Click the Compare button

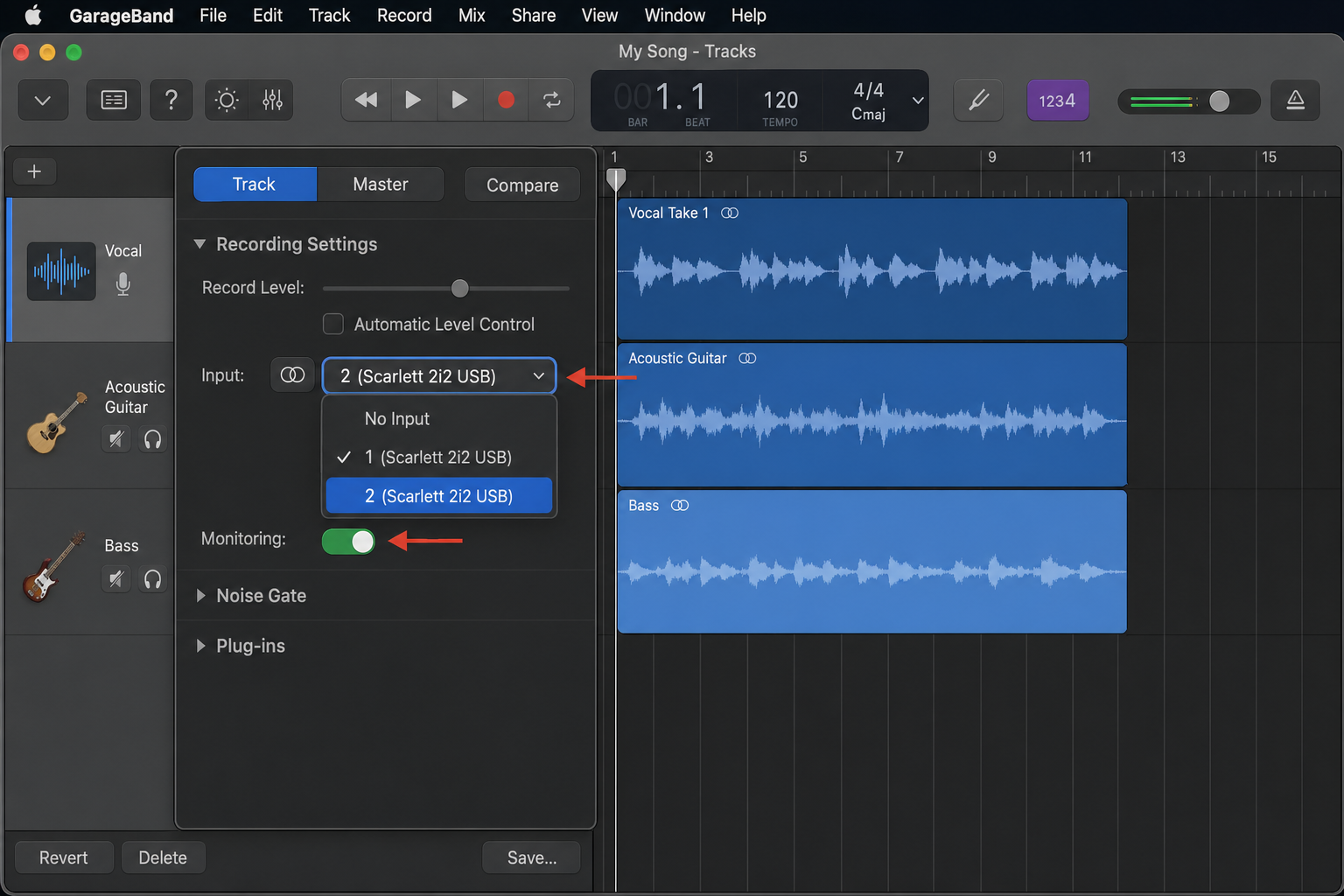coord(522,185)
